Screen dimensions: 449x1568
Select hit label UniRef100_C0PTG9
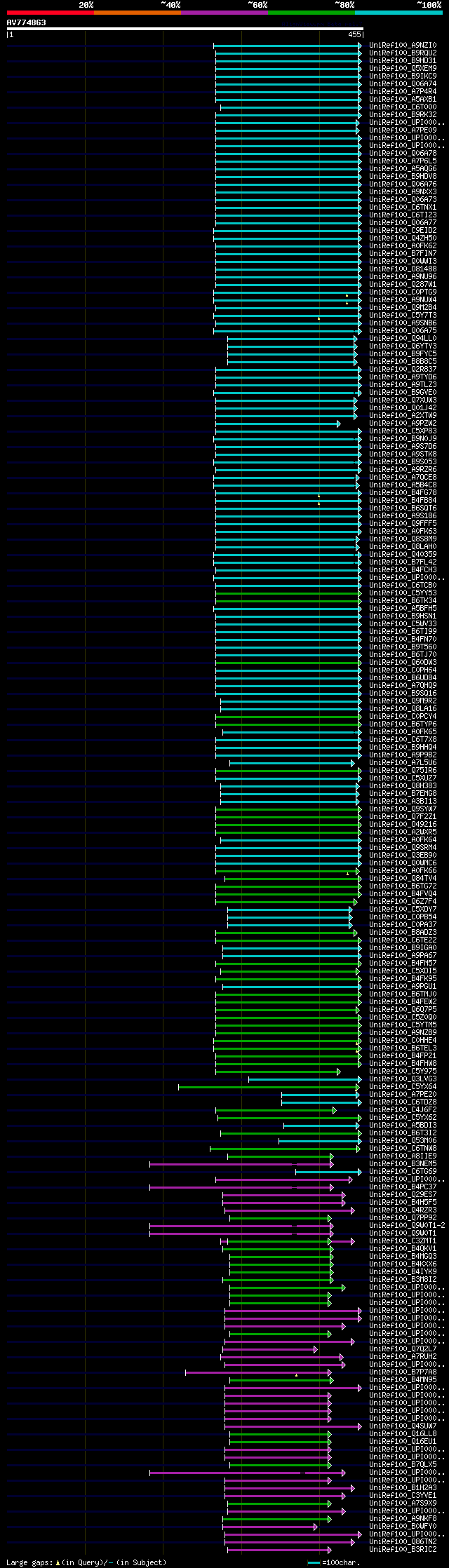coord(403,292)
